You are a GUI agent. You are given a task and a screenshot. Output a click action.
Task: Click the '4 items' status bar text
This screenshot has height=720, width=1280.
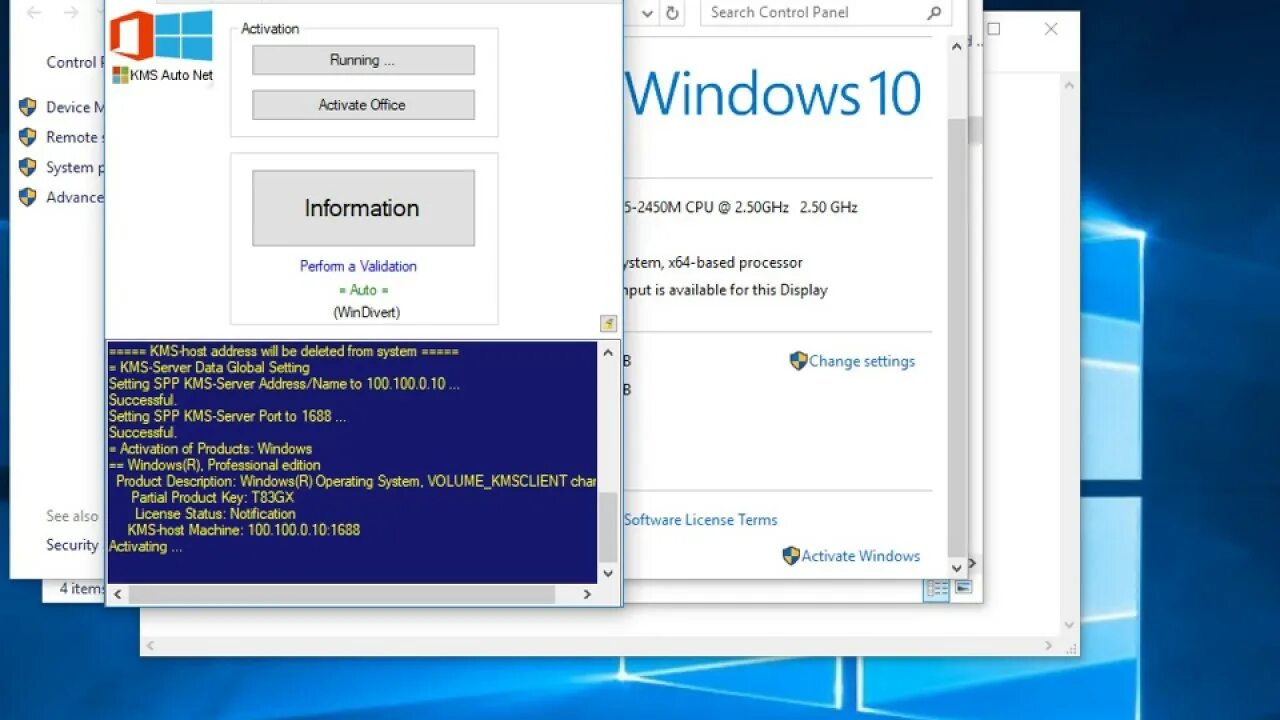tap(81, 588)
